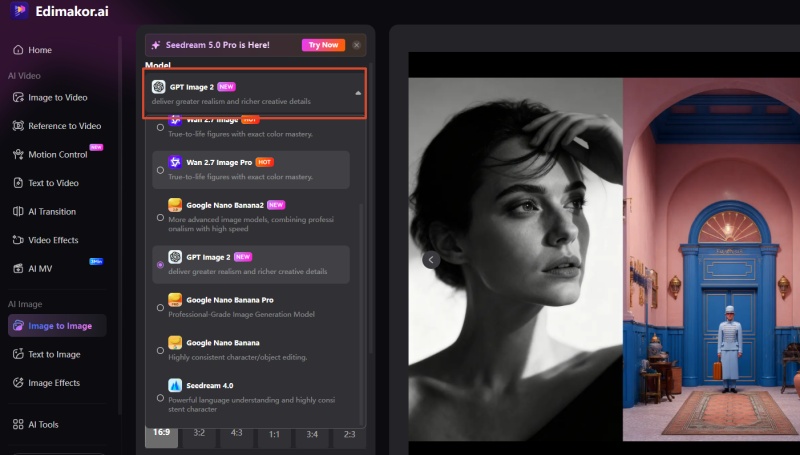The width and height of the screenshot is (800, 455).
Task: Click the previous image arrow on preview
Action: pos(431,260)
